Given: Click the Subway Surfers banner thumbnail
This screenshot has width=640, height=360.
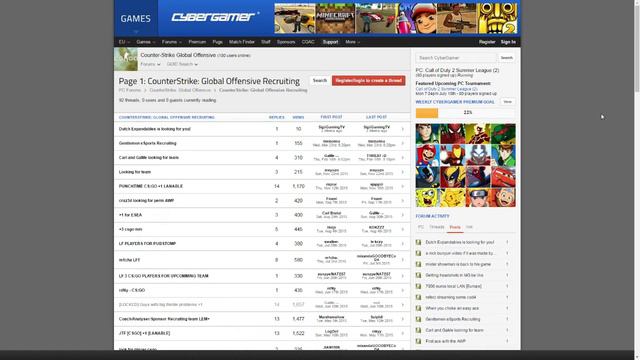Looking at the screenshot, I should pyautogui.click(x=416, y=19).
